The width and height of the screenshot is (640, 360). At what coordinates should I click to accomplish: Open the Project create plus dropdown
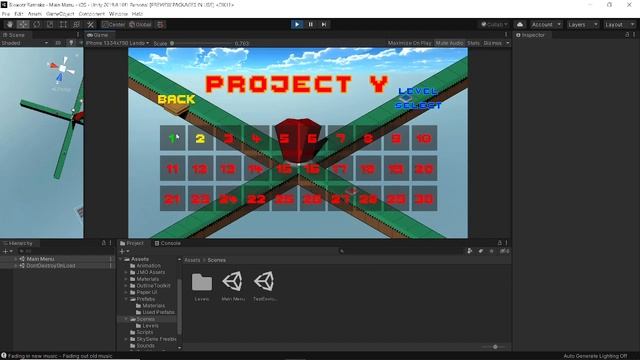click(124, 251)
